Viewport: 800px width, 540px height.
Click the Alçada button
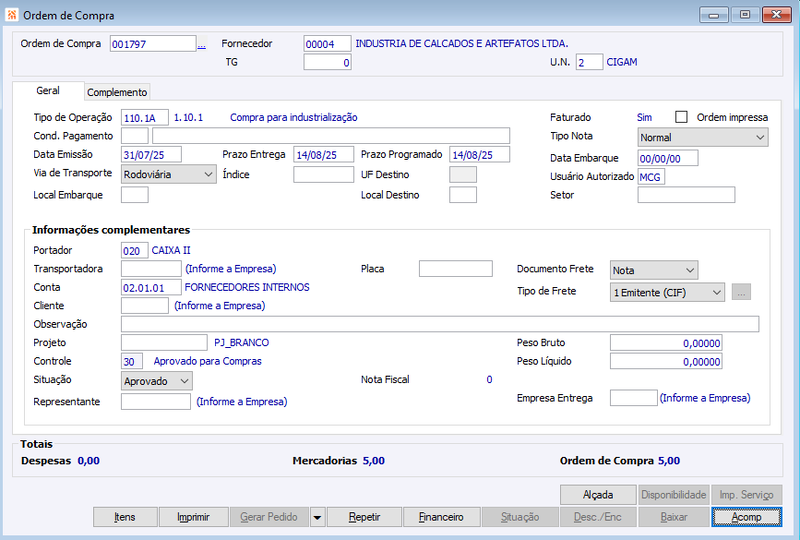[598, 495]
